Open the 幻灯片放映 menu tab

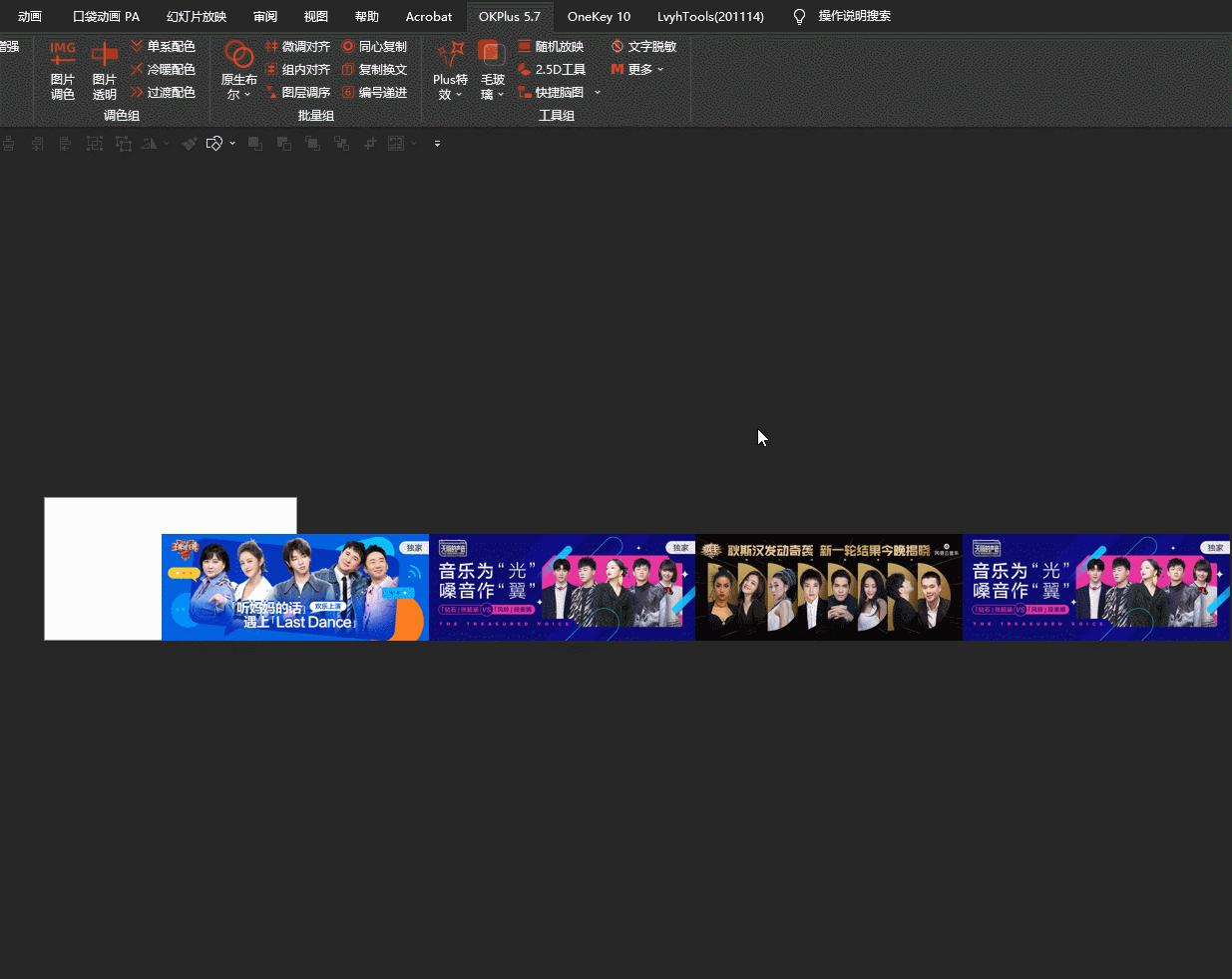196,16
